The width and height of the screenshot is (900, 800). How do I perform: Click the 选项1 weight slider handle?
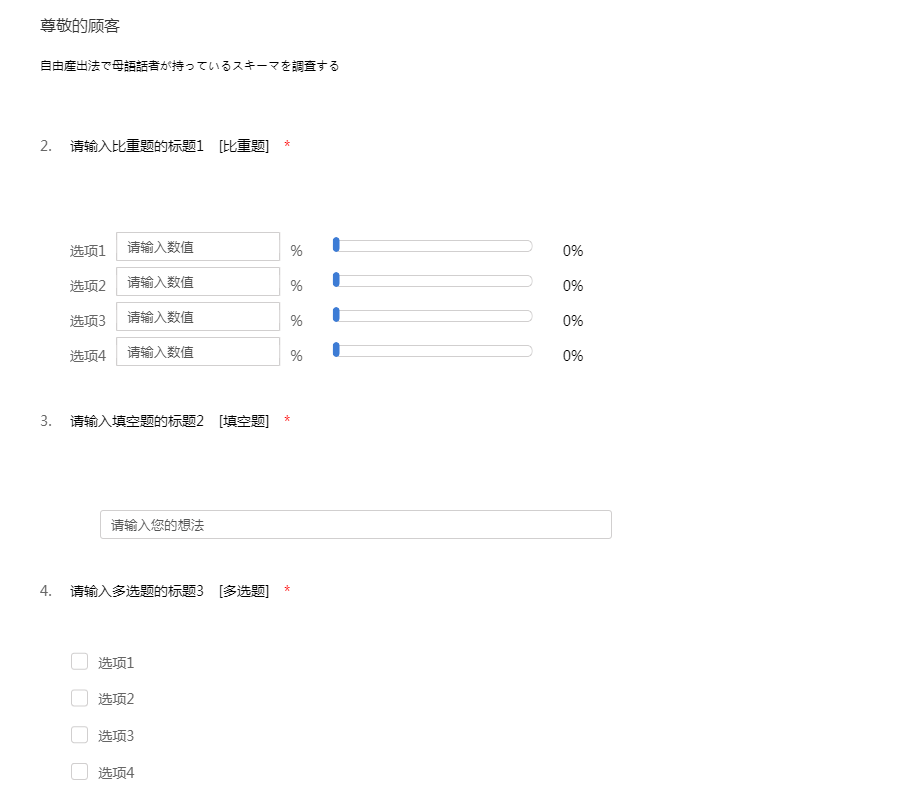pos(337,244)
